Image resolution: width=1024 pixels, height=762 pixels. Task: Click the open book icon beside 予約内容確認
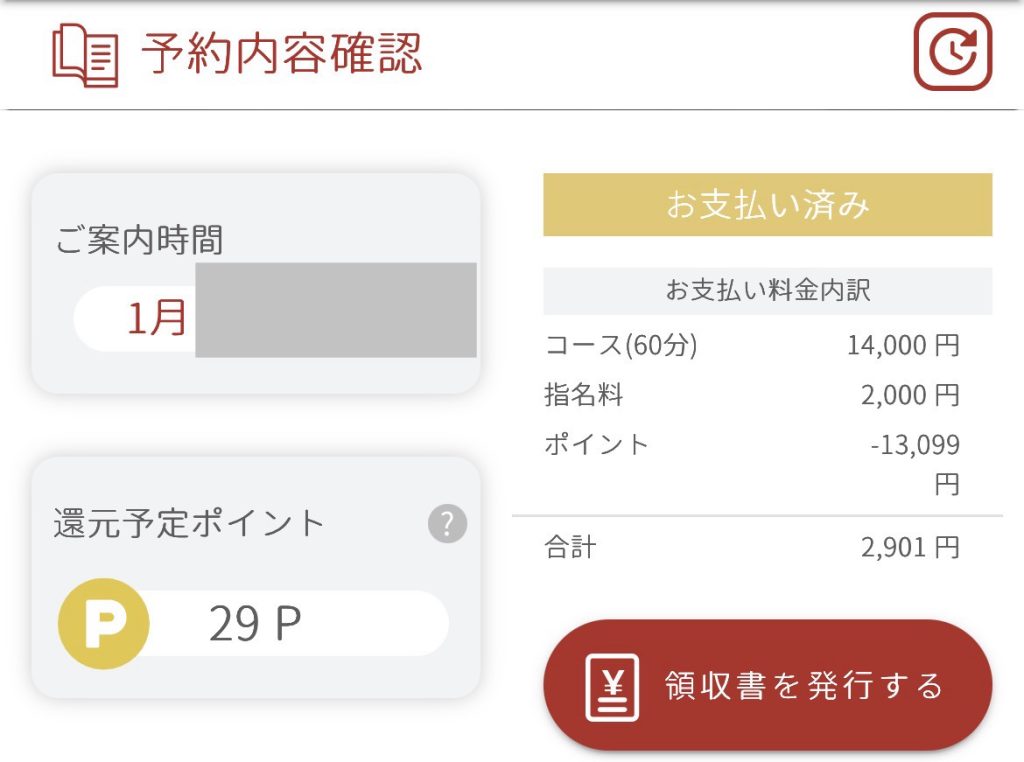[x=83, y=55]
